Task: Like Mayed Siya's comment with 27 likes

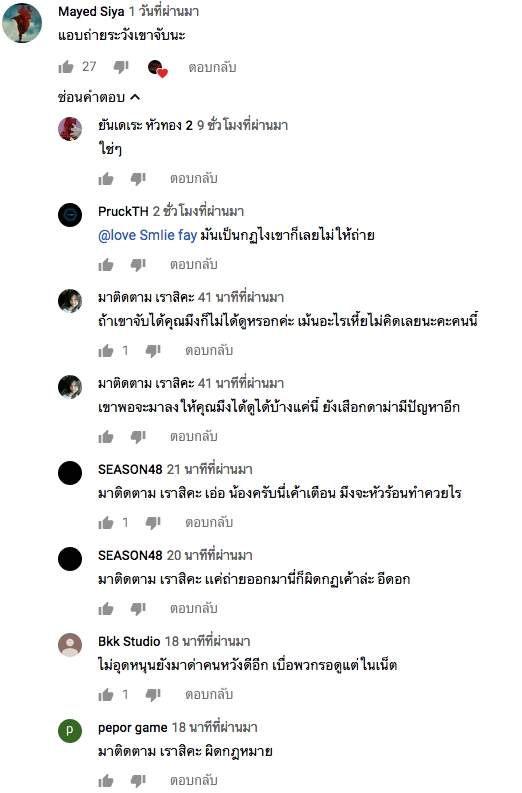Action: click(66, 67)
